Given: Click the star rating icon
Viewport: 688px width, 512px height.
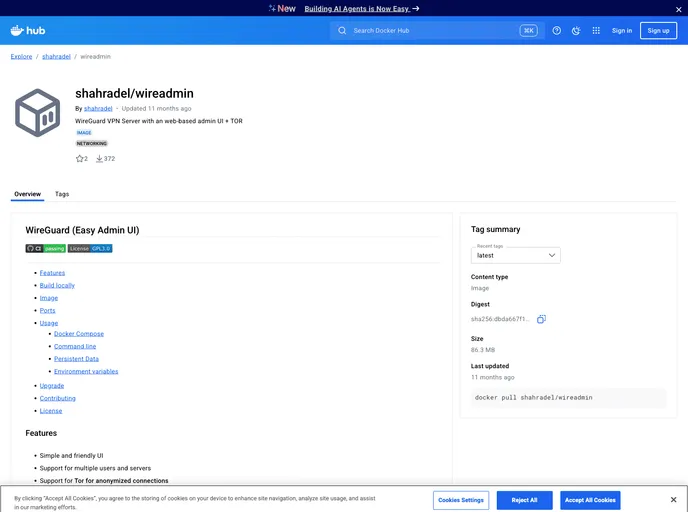Looking at the screenshot, I should (x=79, y=158).
